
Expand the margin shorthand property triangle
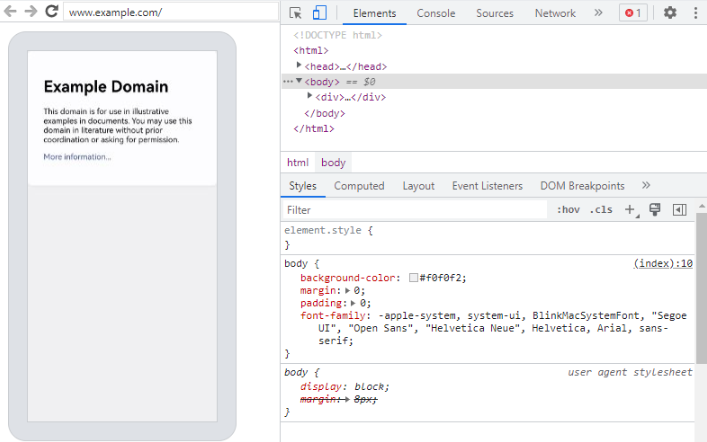click(347, 290)
